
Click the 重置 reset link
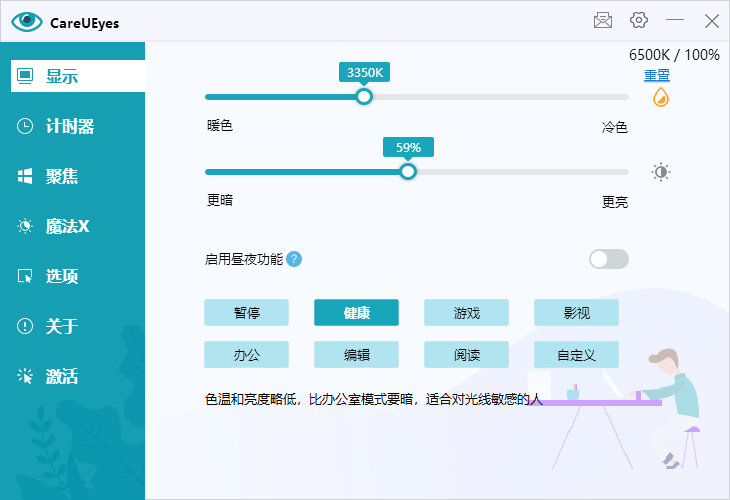click(x=656, y=75)
